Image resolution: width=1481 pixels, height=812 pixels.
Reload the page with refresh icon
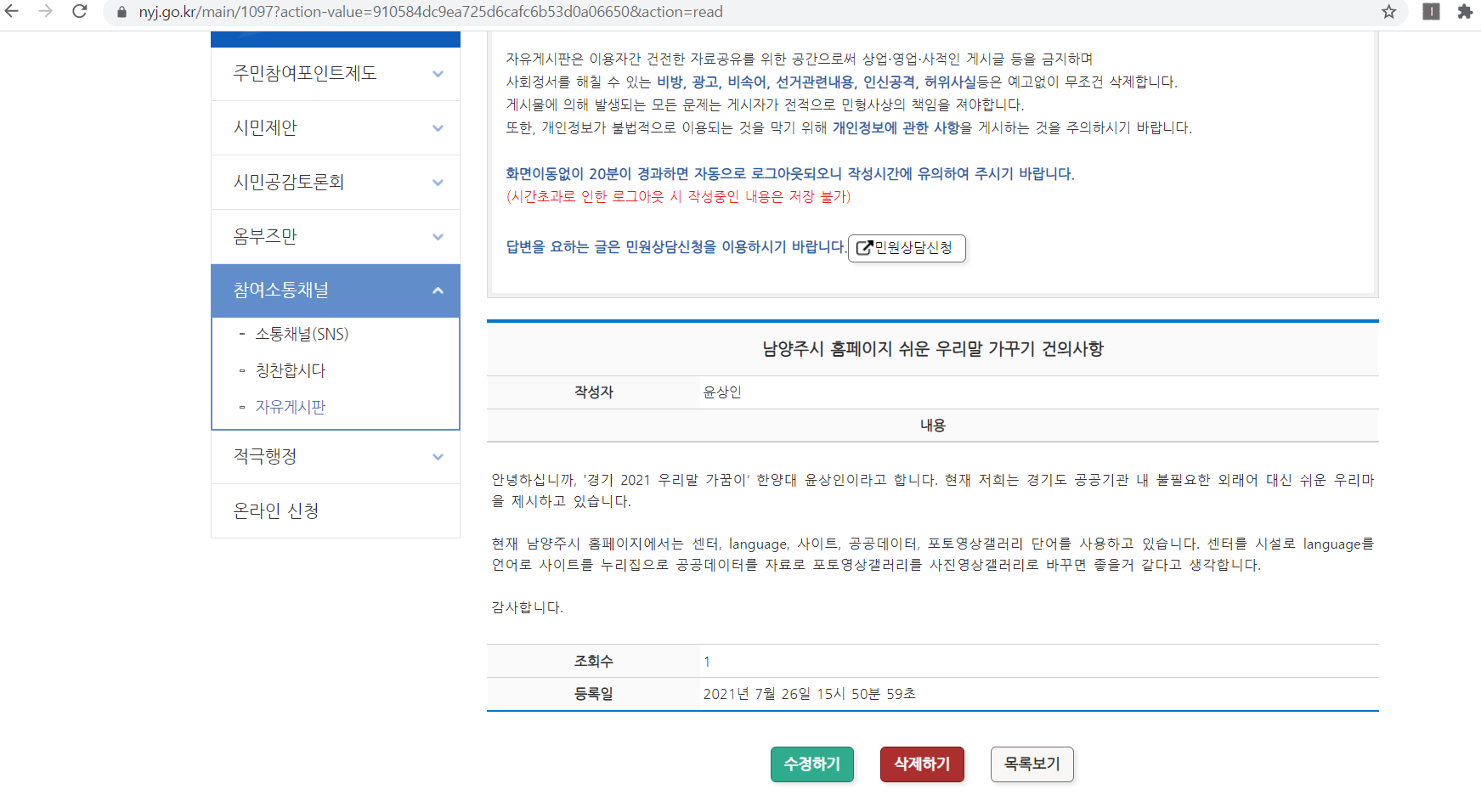coord(80,11)
